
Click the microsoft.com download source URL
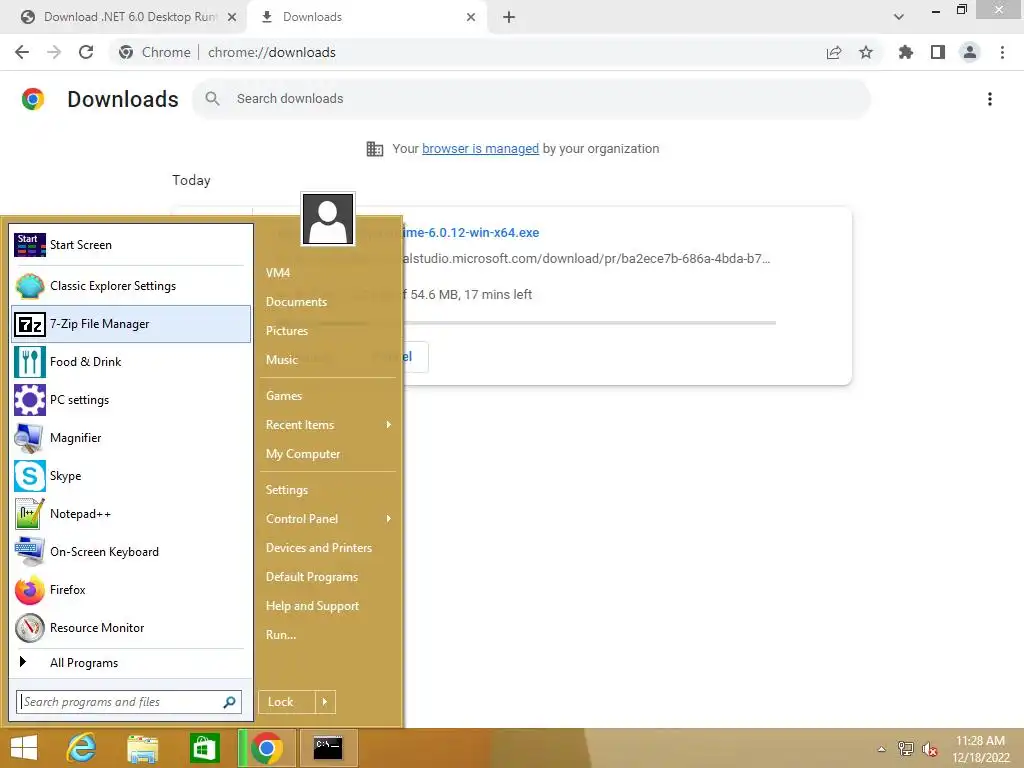[x=586, y=259]
